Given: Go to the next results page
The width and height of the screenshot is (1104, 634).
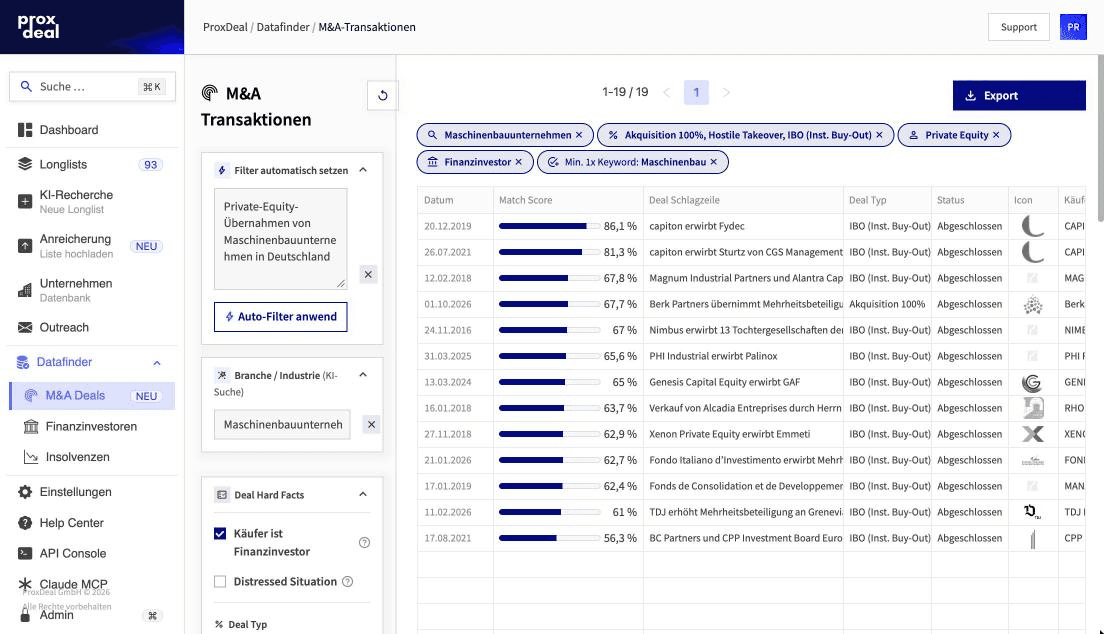Looking at the screenshot, I should (x=726, y=92).
